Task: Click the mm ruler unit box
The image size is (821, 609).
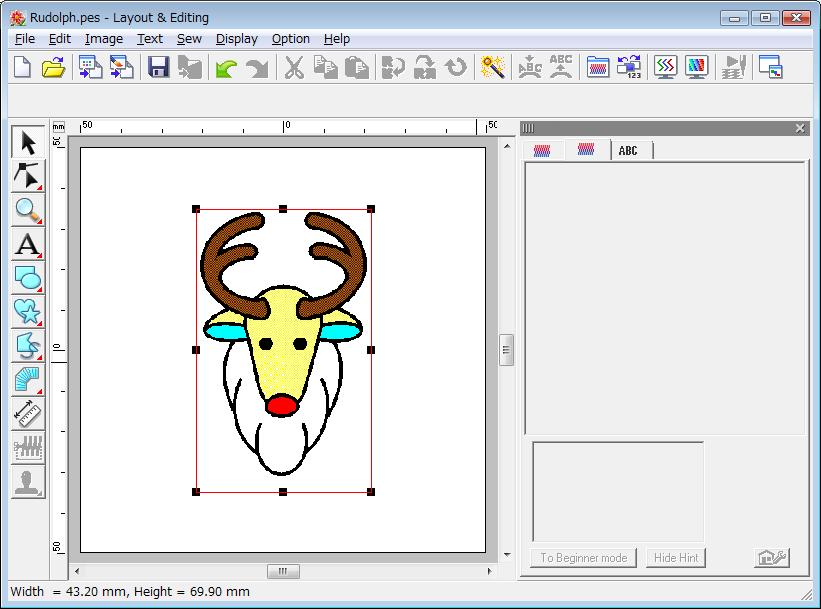Action: click(59, 127)
